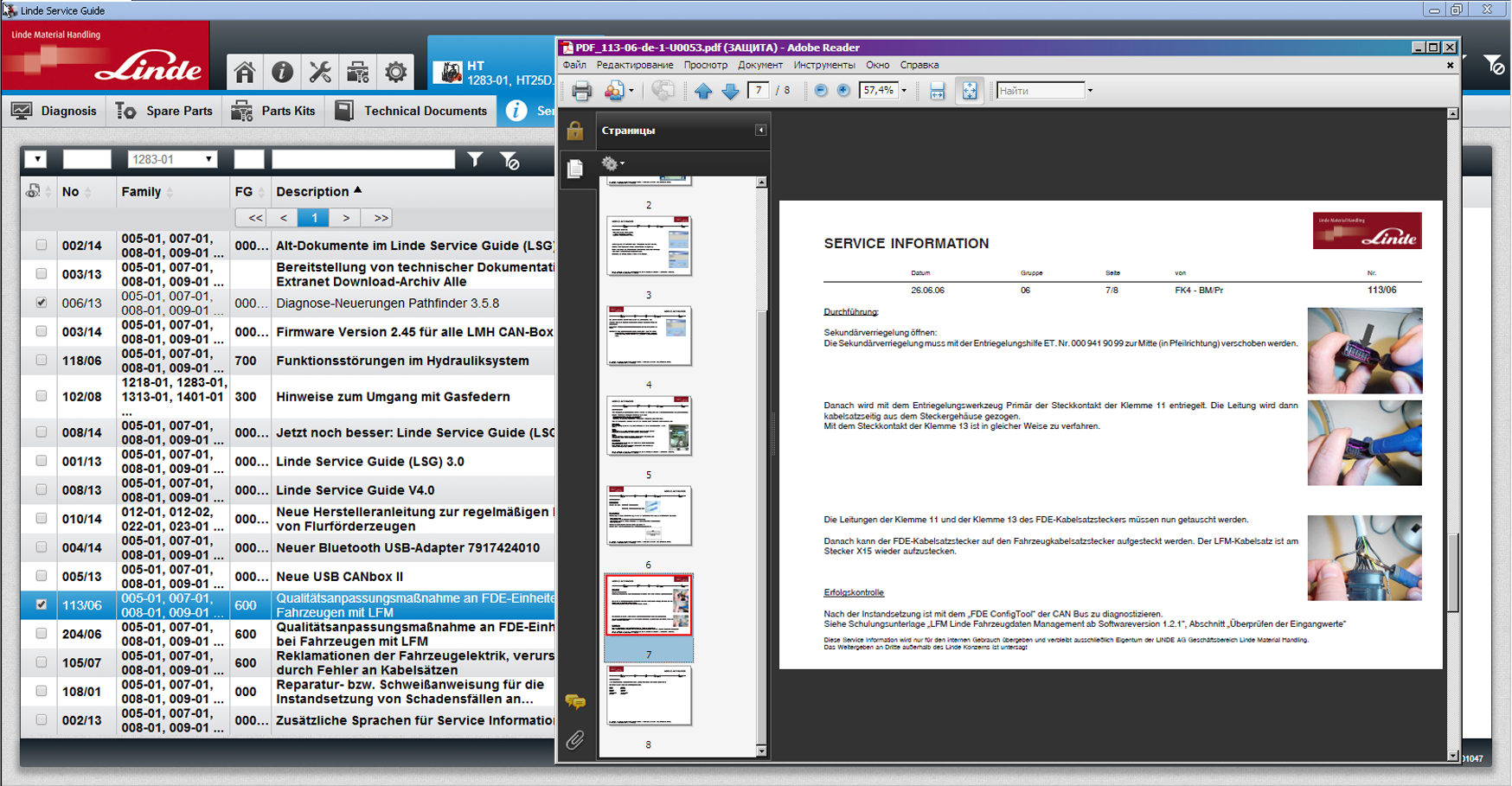Expand the zoom percentage dropdown
1512x786 pixels.
pyautogui.click(x=904, y=91)
